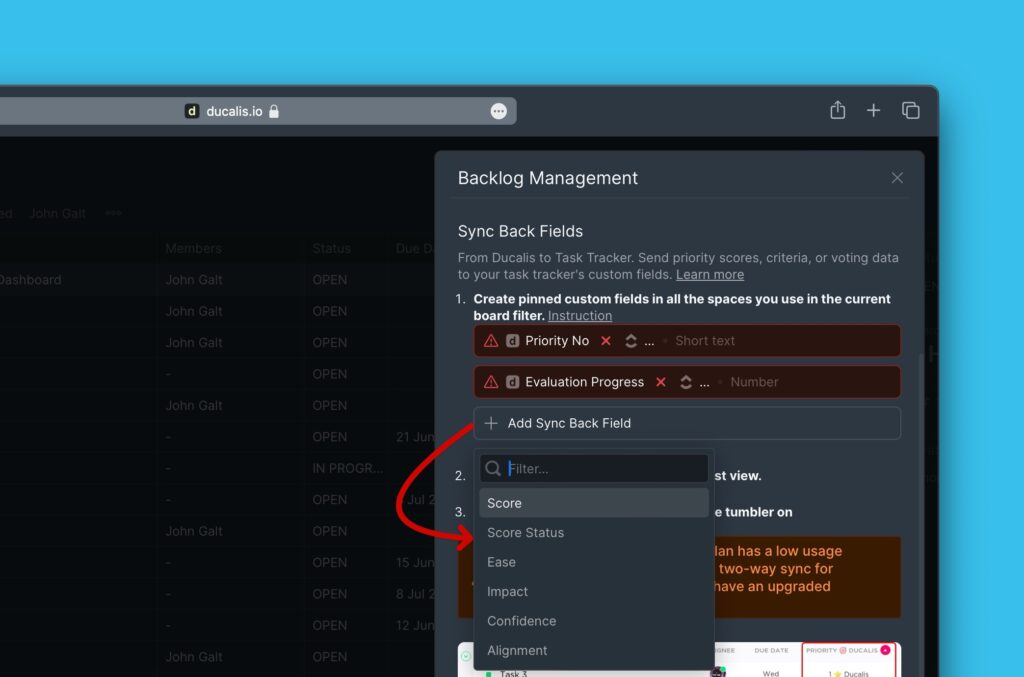1024x677 pixels.
Task: Close the Backlog Management panel
Action: (x=897, y=178)
